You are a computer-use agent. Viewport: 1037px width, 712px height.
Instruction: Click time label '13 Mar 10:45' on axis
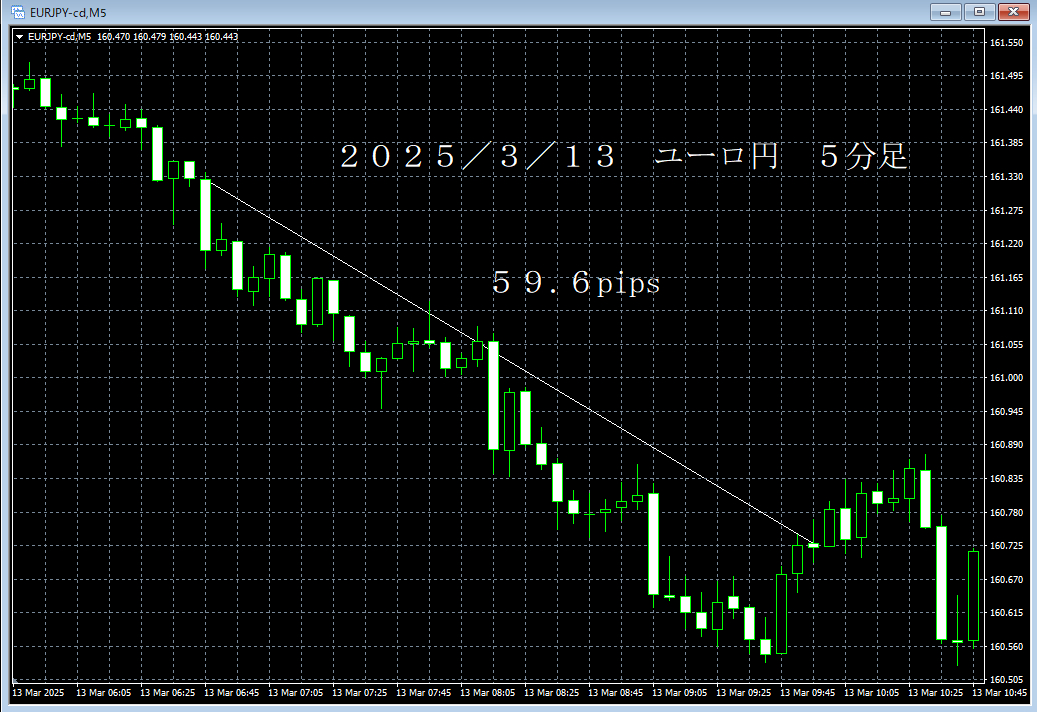[999, 693]
